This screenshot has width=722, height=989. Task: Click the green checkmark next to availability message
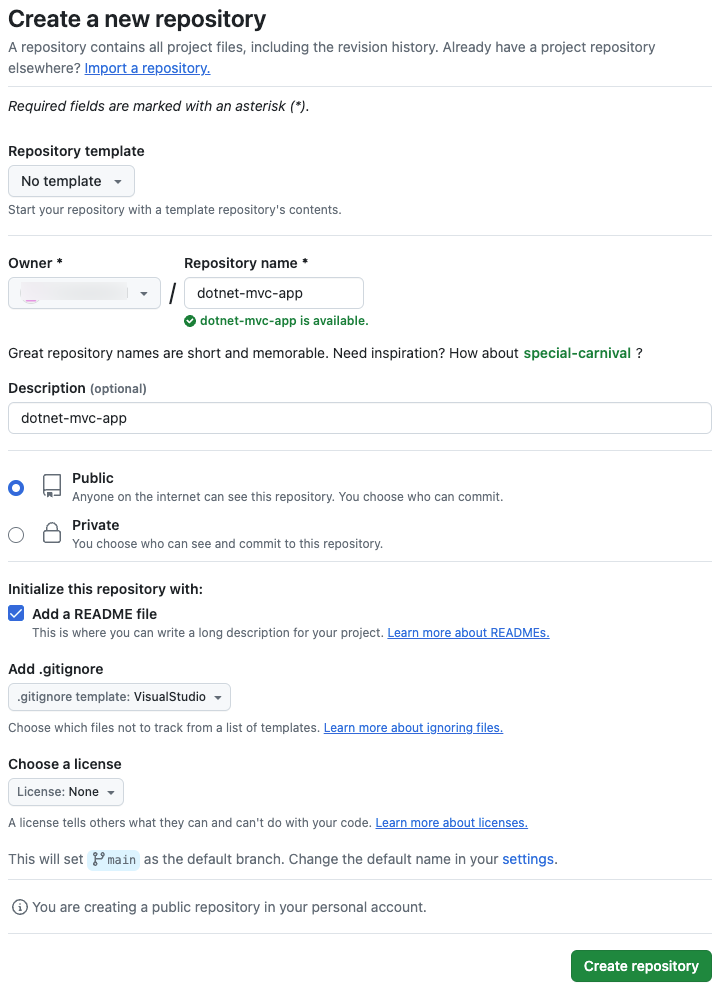(x=190, y=322)
